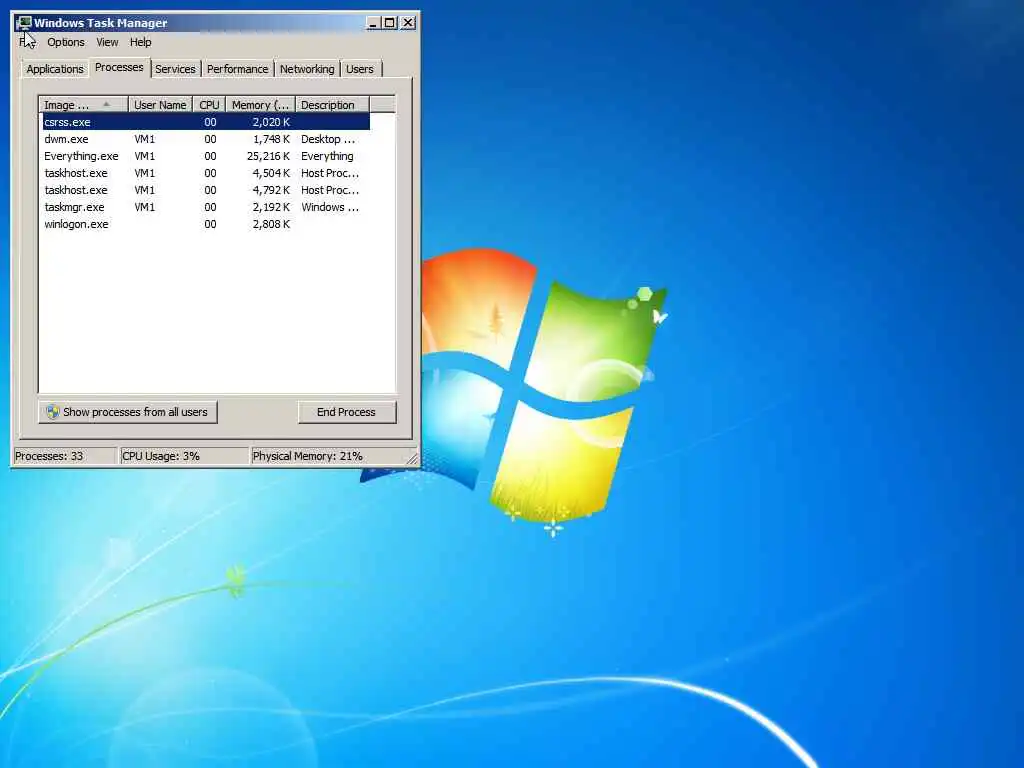
Task: Select the Everything.exe process
Action: click(206, 156)
